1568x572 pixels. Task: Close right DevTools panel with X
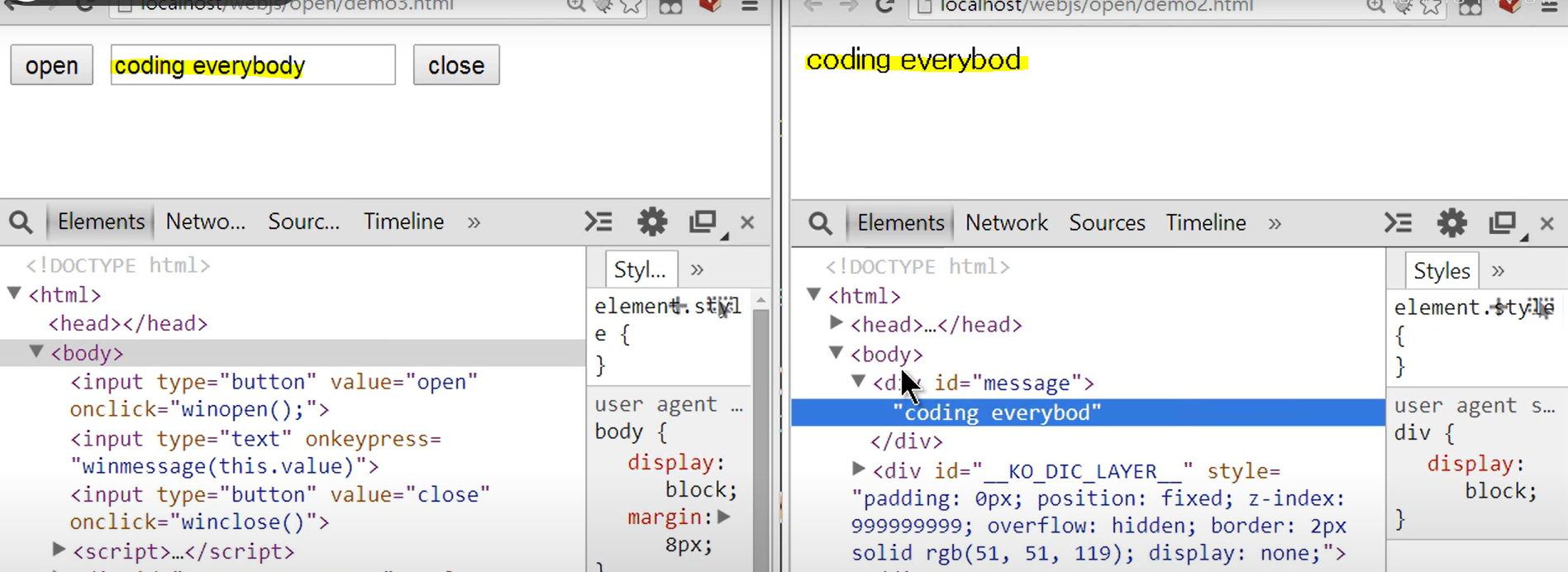[x=1547, y=224]
